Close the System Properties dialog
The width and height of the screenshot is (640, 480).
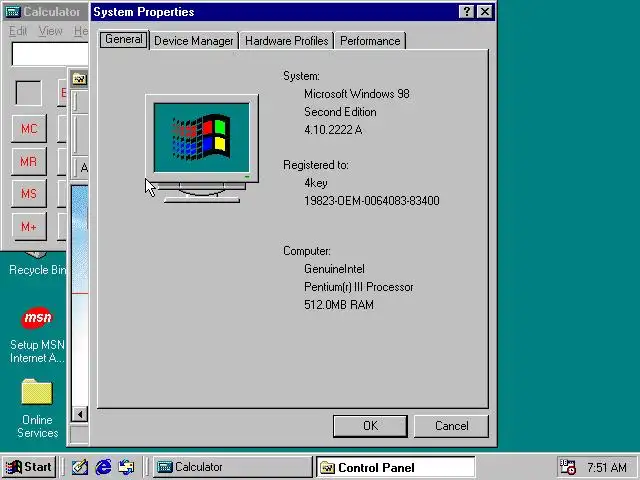(484, 12)
